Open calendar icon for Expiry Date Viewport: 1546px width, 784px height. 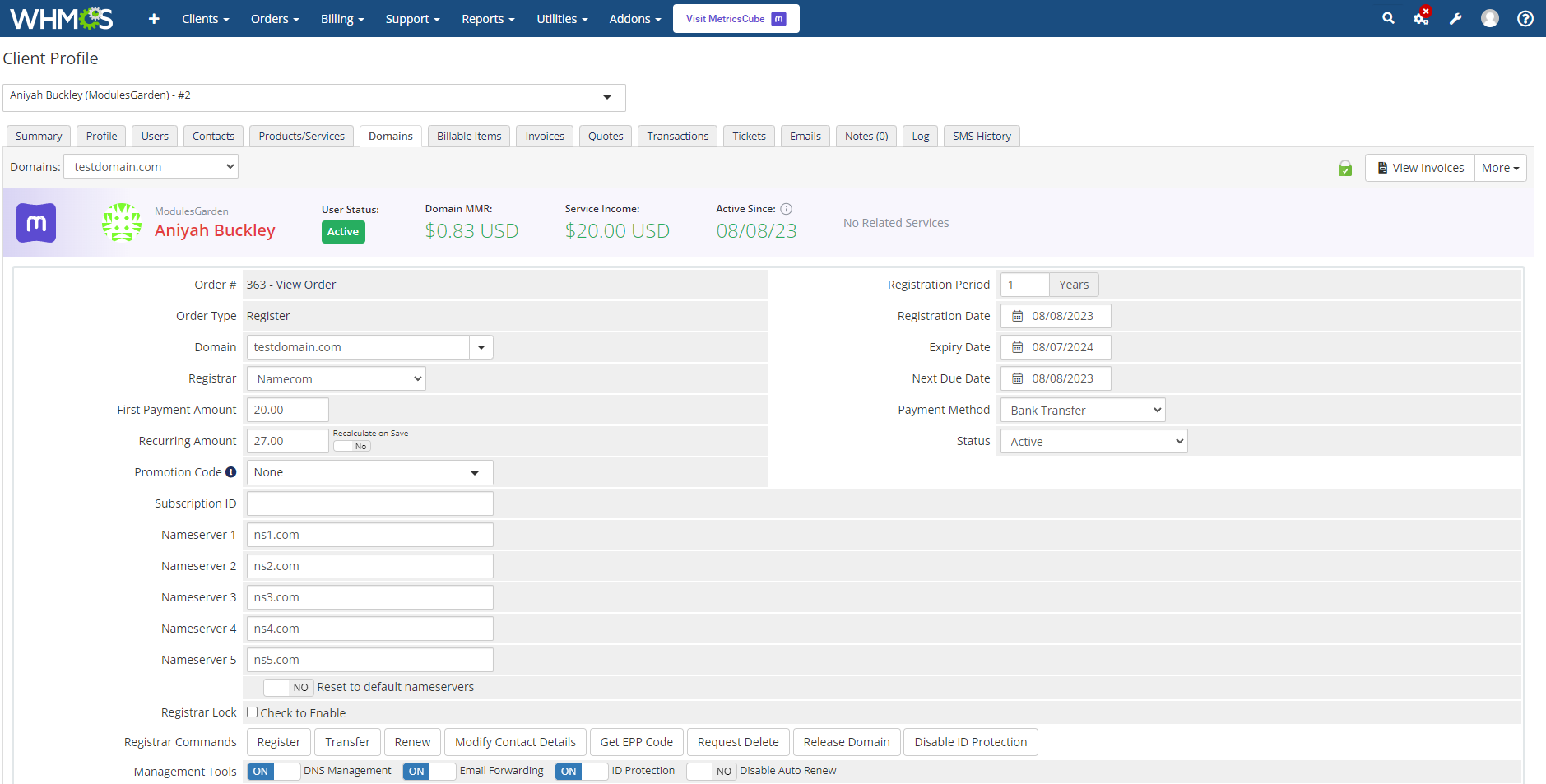1018,347
